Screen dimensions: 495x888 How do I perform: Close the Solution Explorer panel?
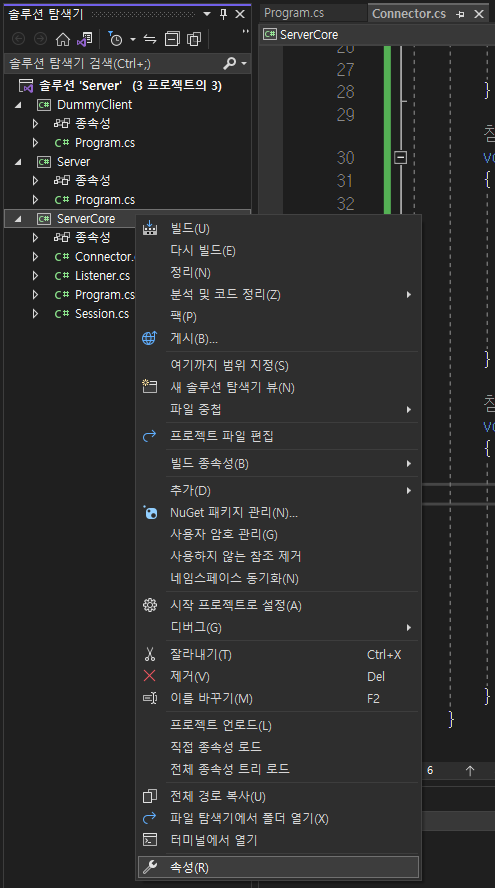pos(240,14)
